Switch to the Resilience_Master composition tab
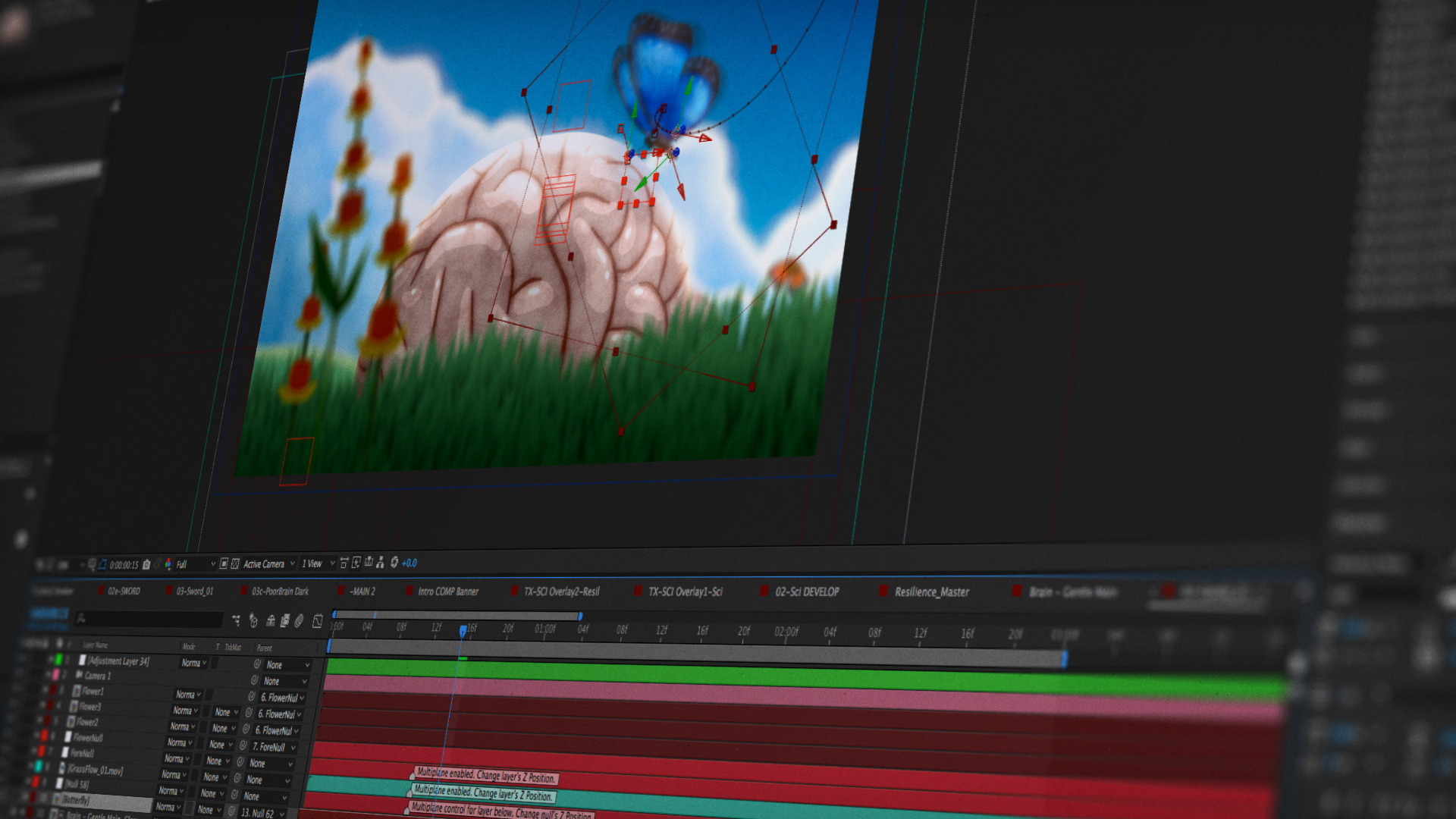 click(x=931, y=592)
